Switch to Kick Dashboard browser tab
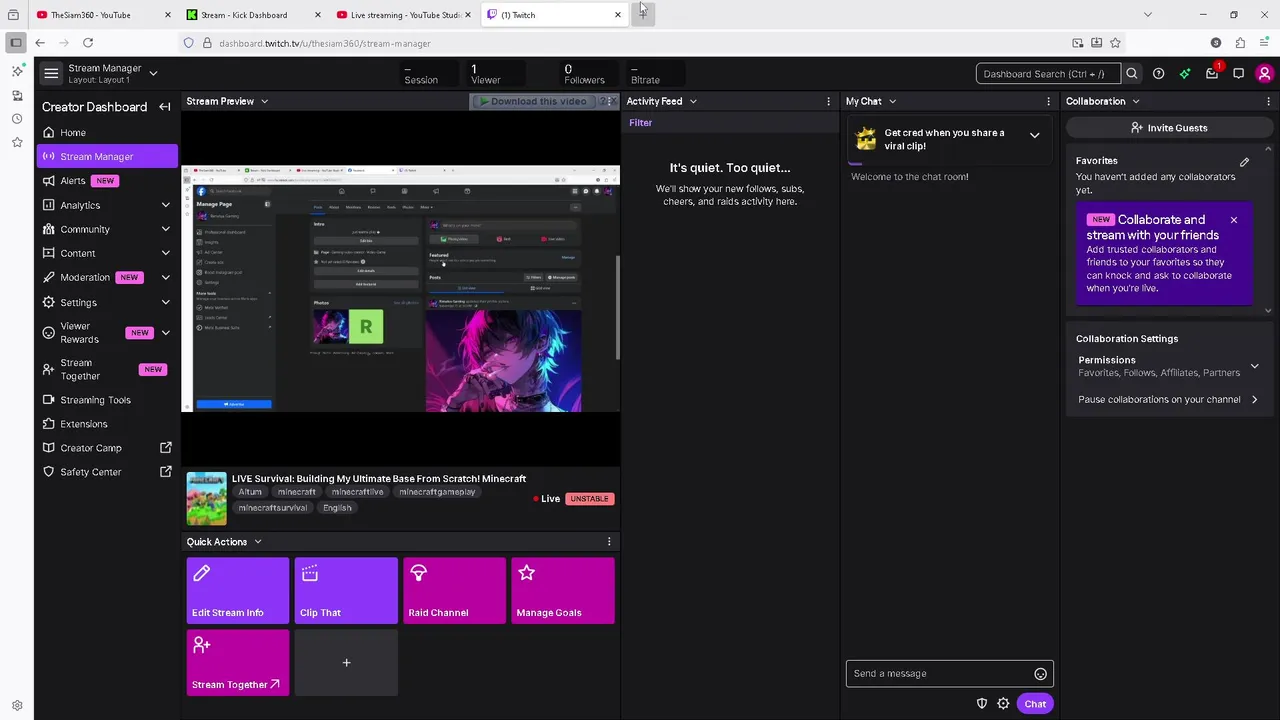Image resolution: width=1280 pixels, height=720 pixels. click(254, 15)
